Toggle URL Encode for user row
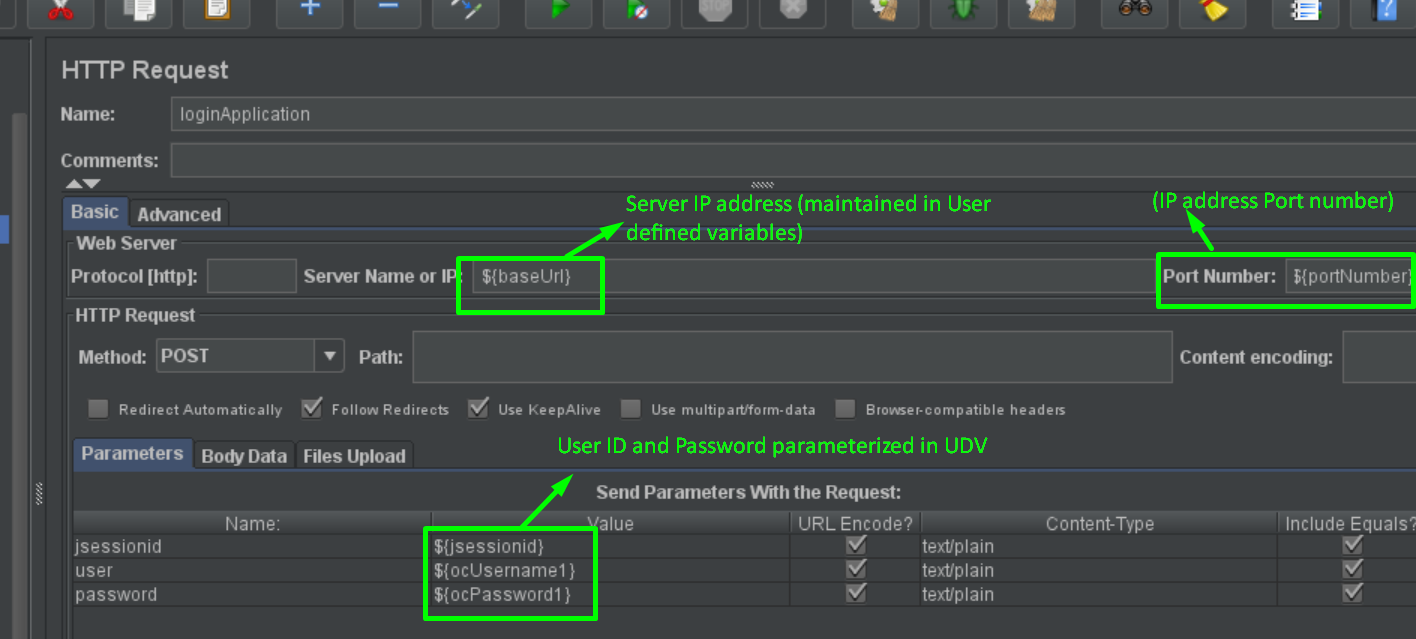This screenshot has width=1416, height=639. point(856,570)
